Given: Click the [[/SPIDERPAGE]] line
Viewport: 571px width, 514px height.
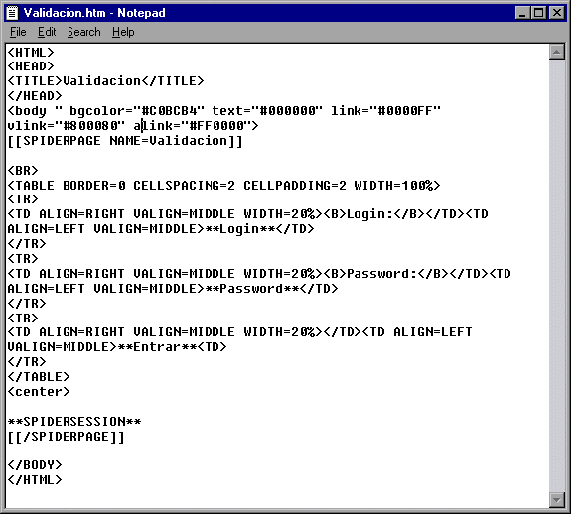Looking at the screenshot, I should point(66,437).
